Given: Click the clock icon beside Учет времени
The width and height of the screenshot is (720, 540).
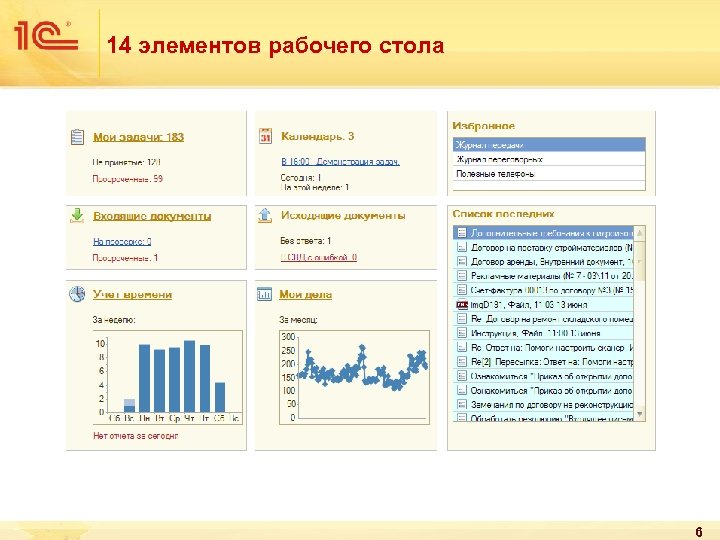Looking at the screenshot, I should pyautogui.click(x=77, y=294).
